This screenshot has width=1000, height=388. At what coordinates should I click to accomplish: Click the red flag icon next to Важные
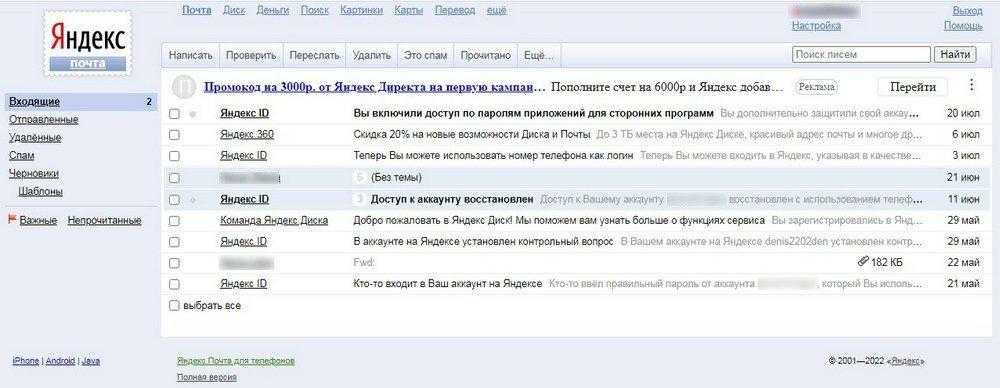tap(11, 220)
